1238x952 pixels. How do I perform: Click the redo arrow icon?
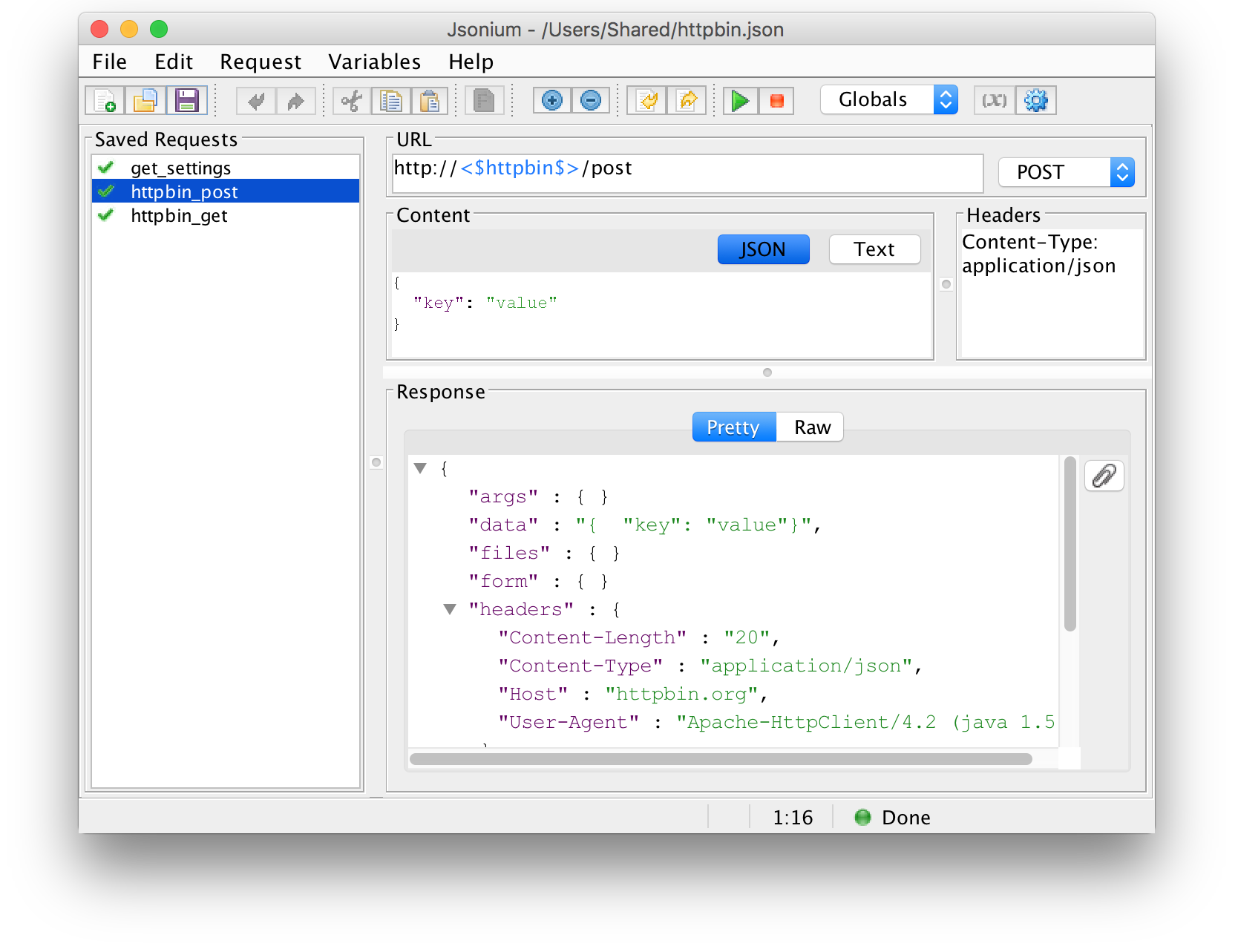click(x=296, y=100)
